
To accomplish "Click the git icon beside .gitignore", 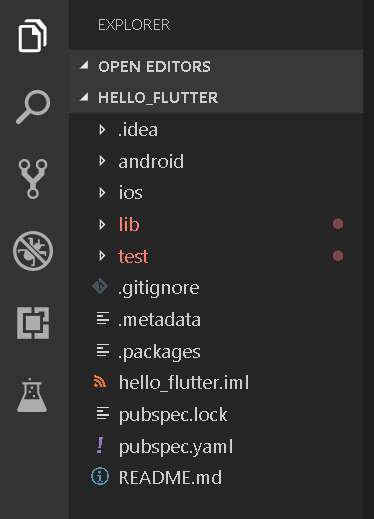I will [100, 287].
